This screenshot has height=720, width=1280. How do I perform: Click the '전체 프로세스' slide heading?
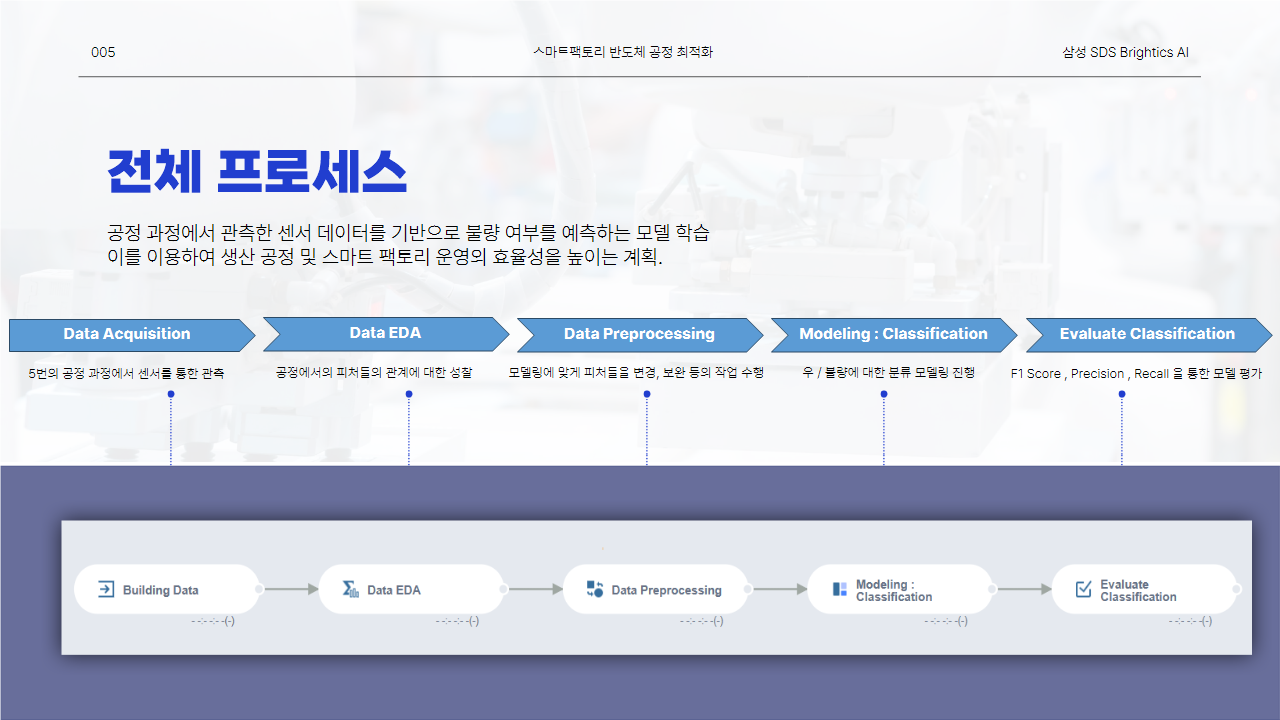point(257,173)
